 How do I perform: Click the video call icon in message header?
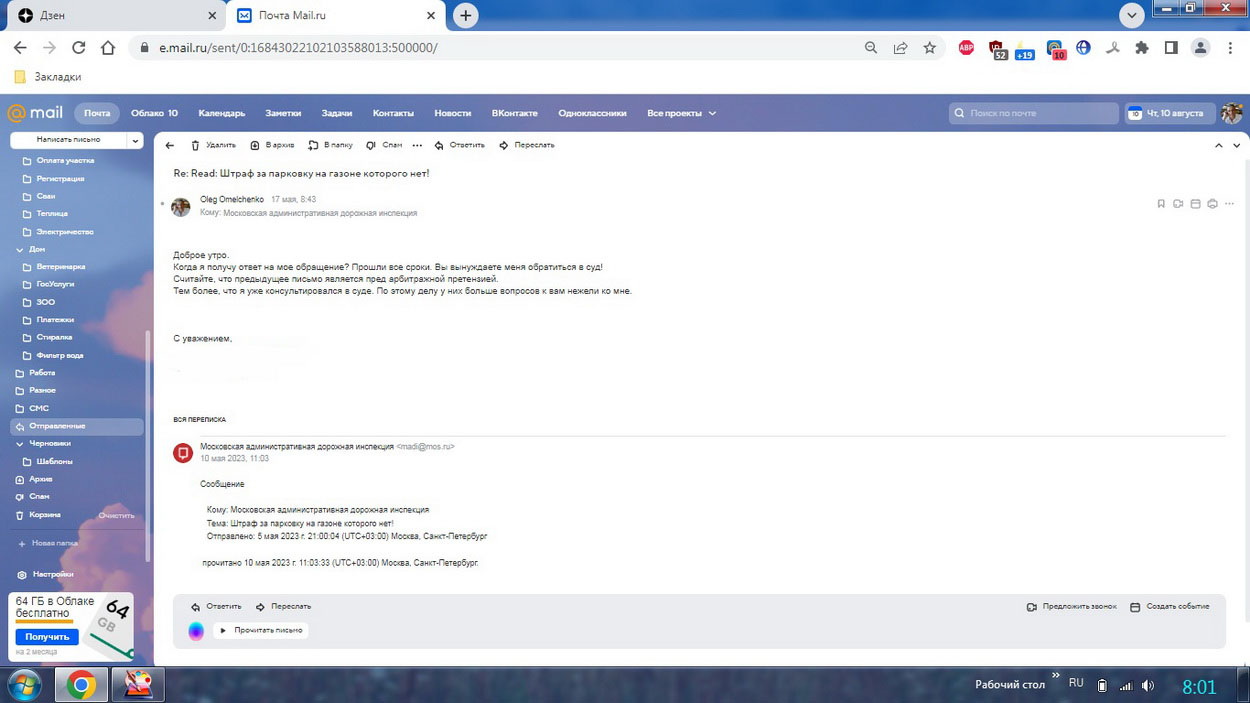click(1178, 204)
